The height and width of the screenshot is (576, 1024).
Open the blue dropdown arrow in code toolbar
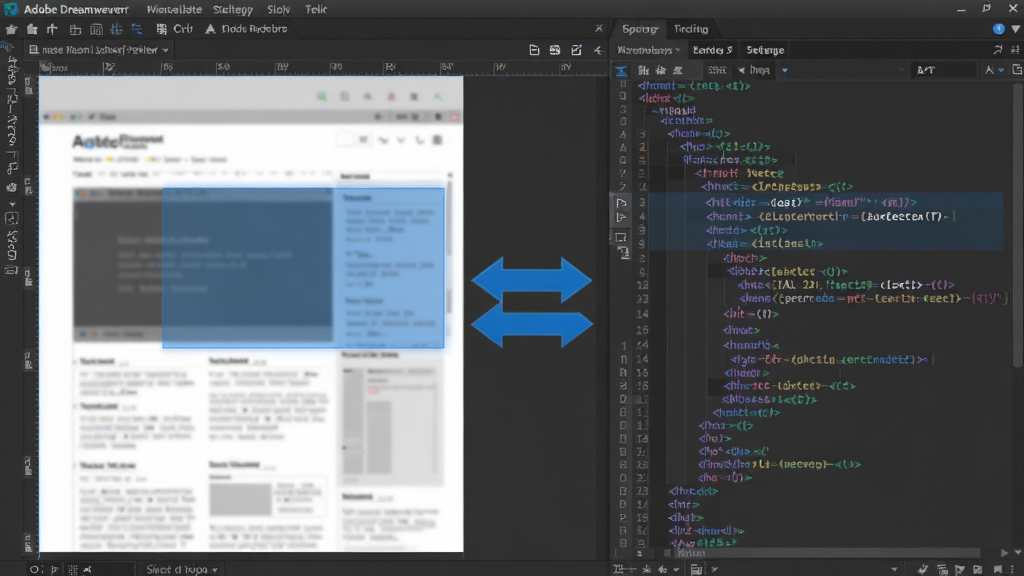(784, 71)
